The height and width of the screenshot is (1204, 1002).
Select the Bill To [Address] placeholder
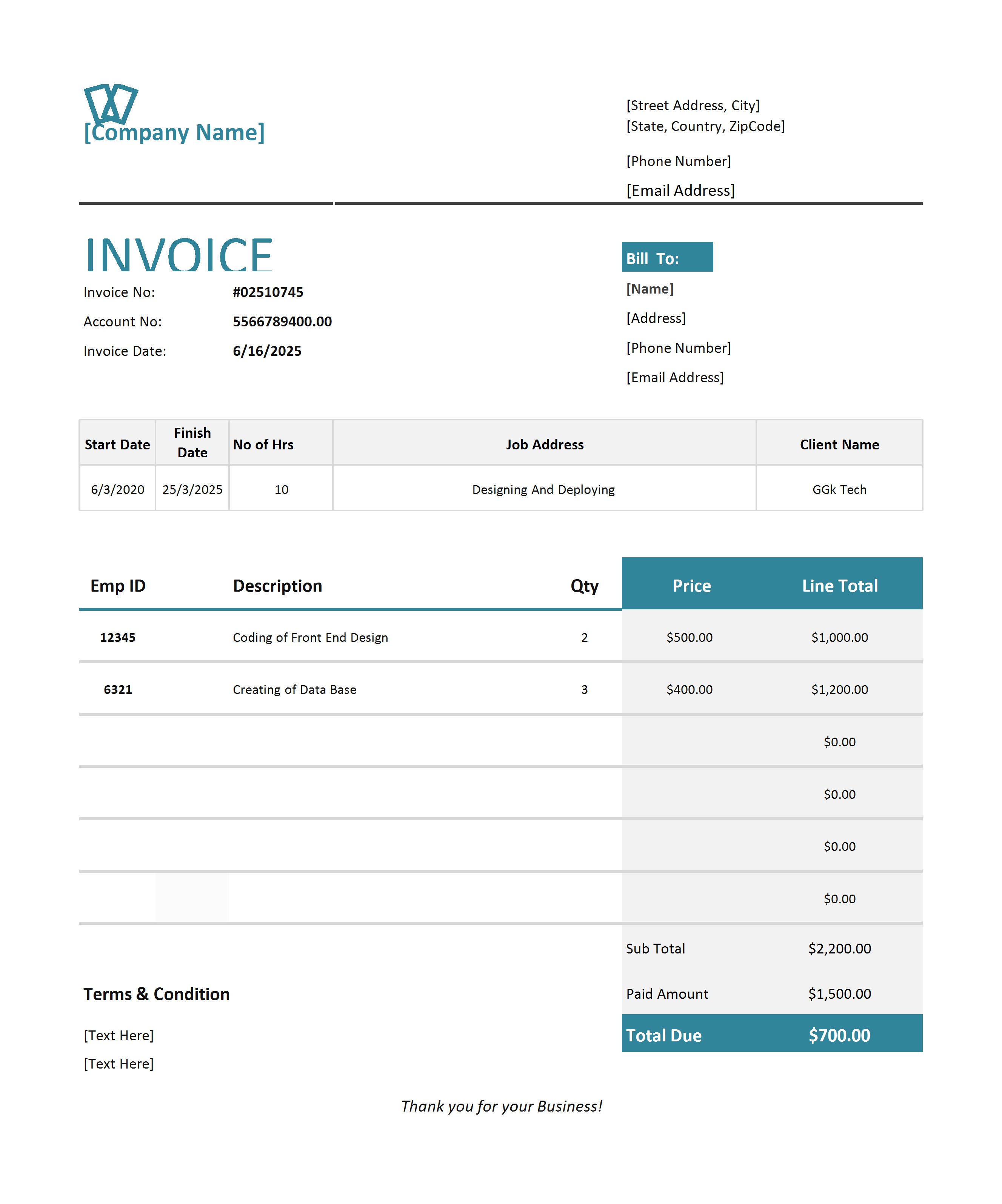point(656,318)
